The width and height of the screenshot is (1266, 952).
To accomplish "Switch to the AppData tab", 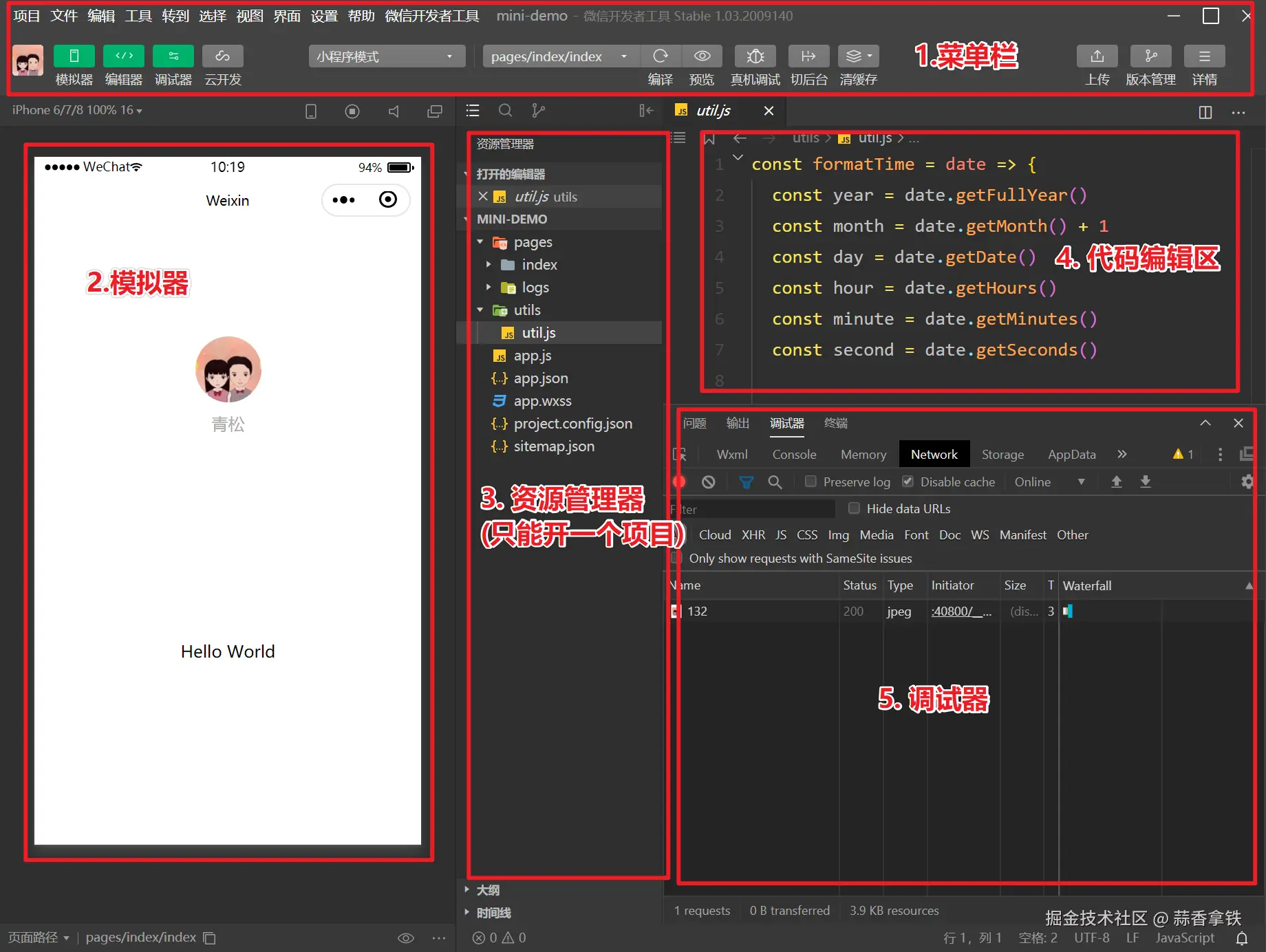I will 1072,455.
